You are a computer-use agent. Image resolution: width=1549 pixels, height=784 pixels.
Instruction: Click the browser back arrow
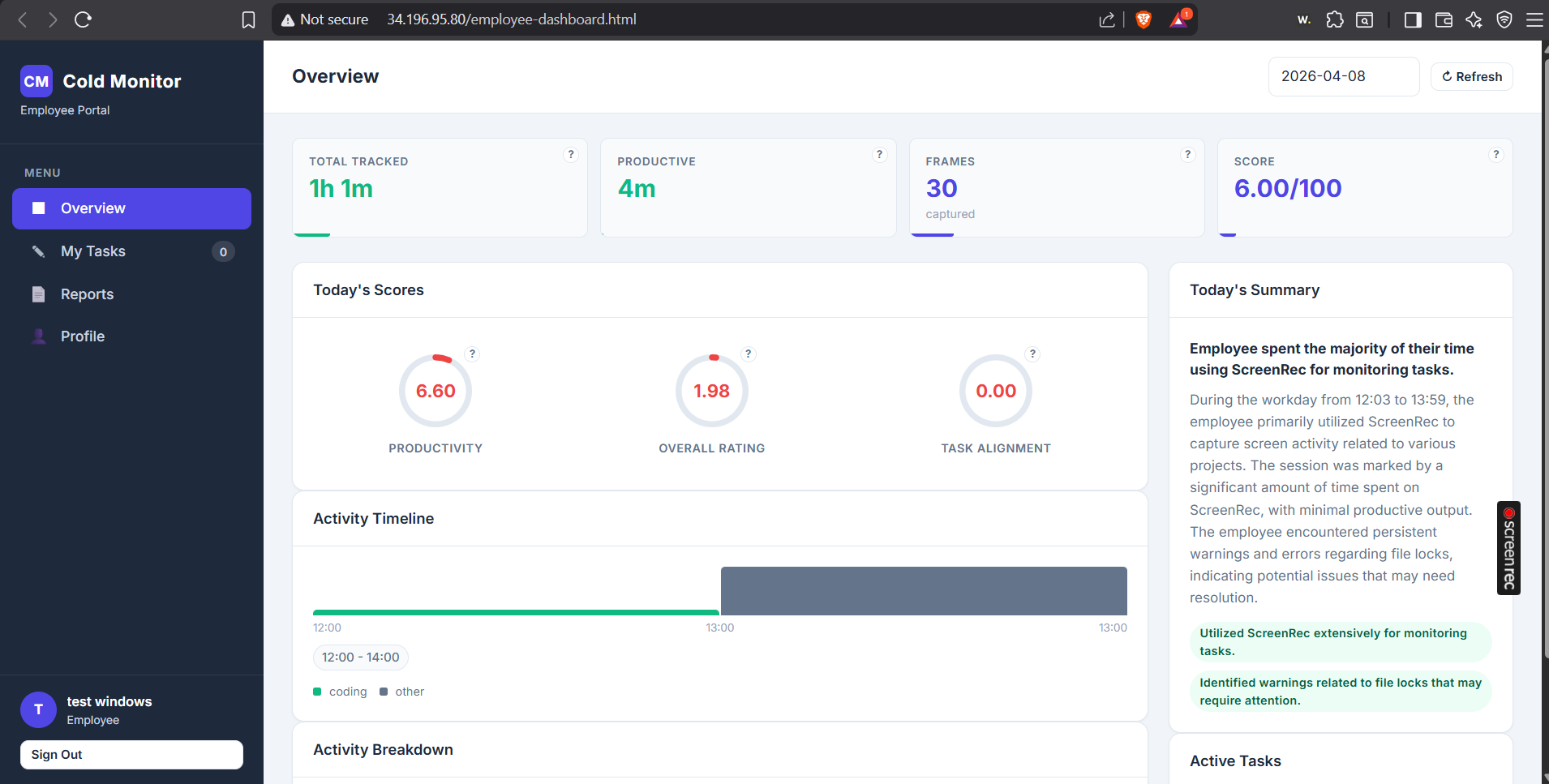point(23,19)
